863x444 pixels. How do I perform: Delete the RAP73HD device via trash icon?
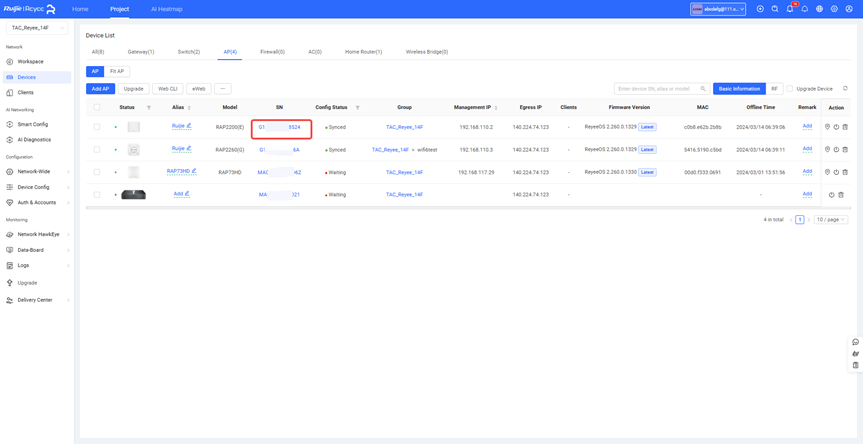point(845,172)
